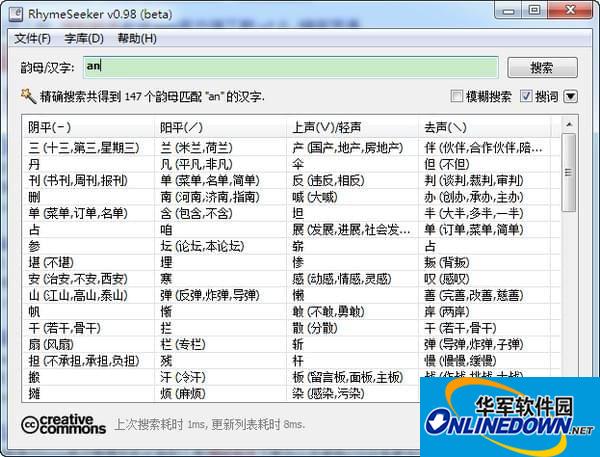Sort by the 上声(V)/轻声 column header
Screen dimensions: 600x457
coord(352,127)
